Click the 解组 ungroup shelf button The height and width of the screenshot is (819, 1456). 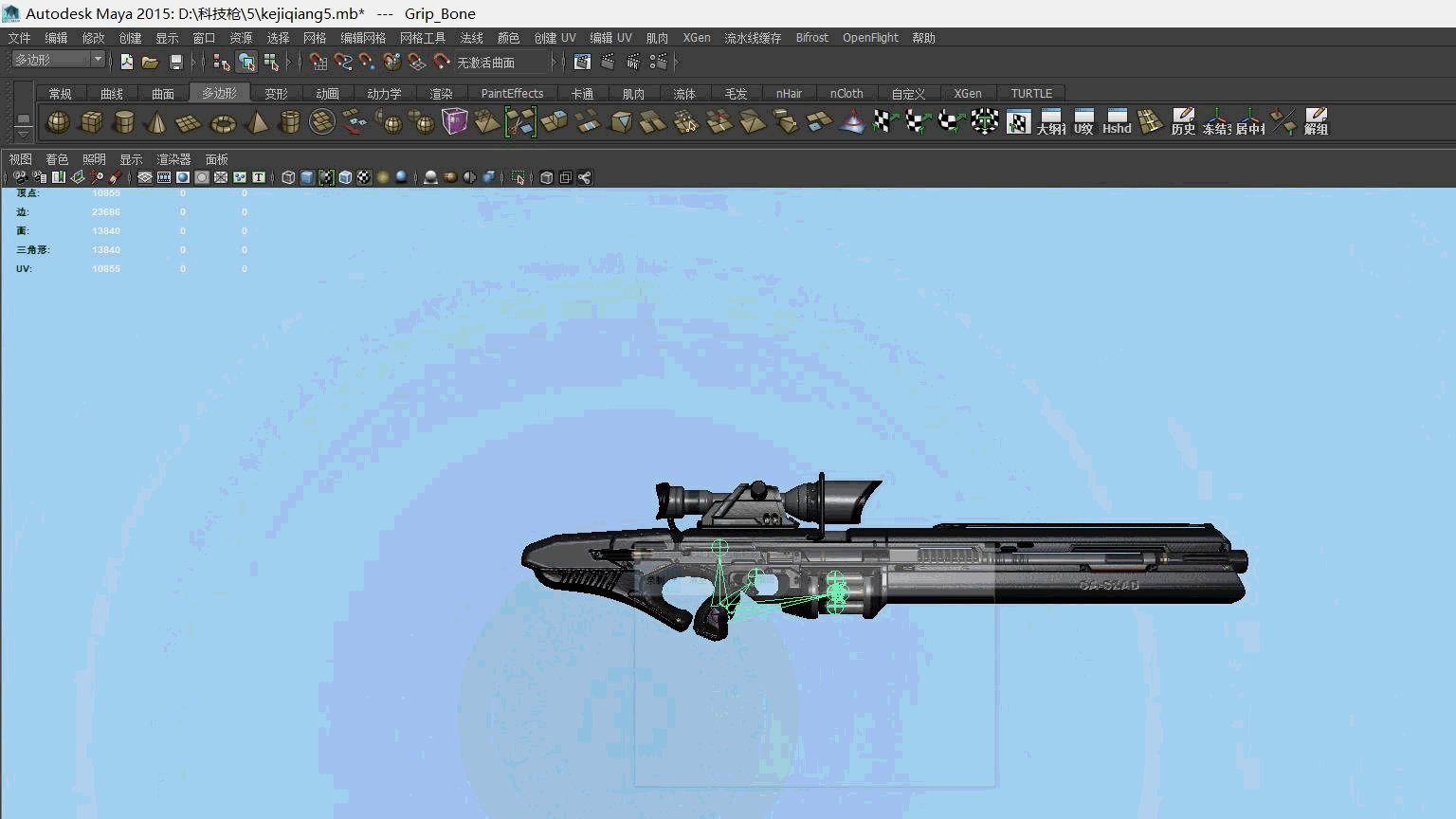click(x=1316, y=122)
